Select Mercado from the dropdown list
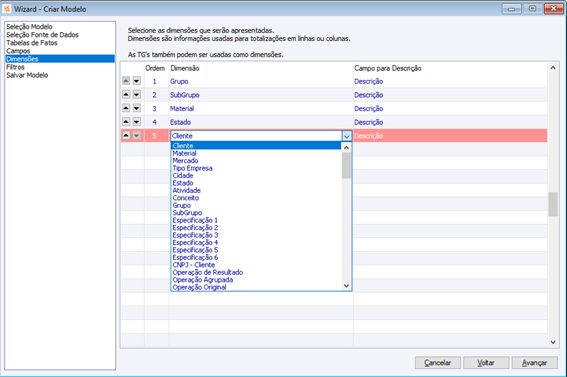 coord(256,160)
